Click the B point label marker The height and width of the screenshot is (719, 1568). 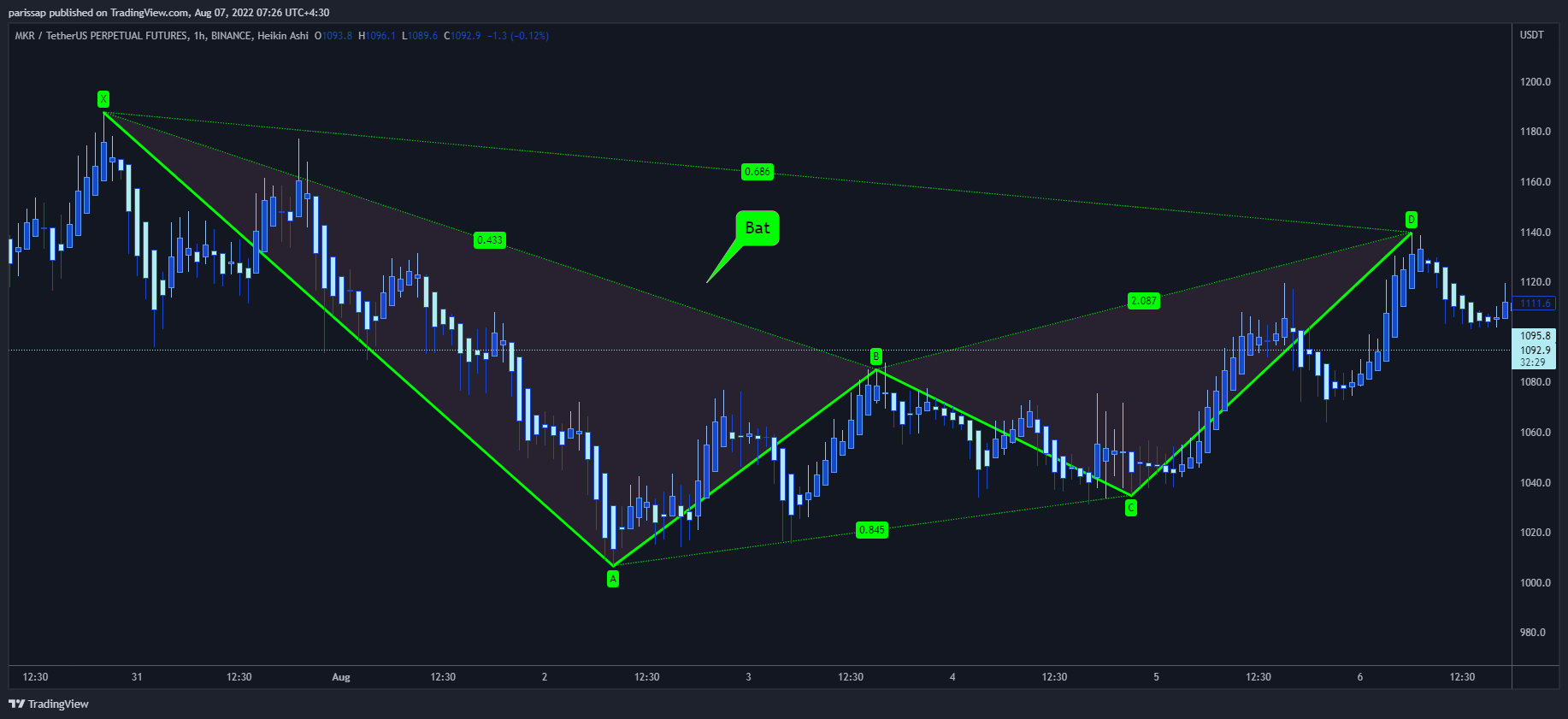point(876,357)
